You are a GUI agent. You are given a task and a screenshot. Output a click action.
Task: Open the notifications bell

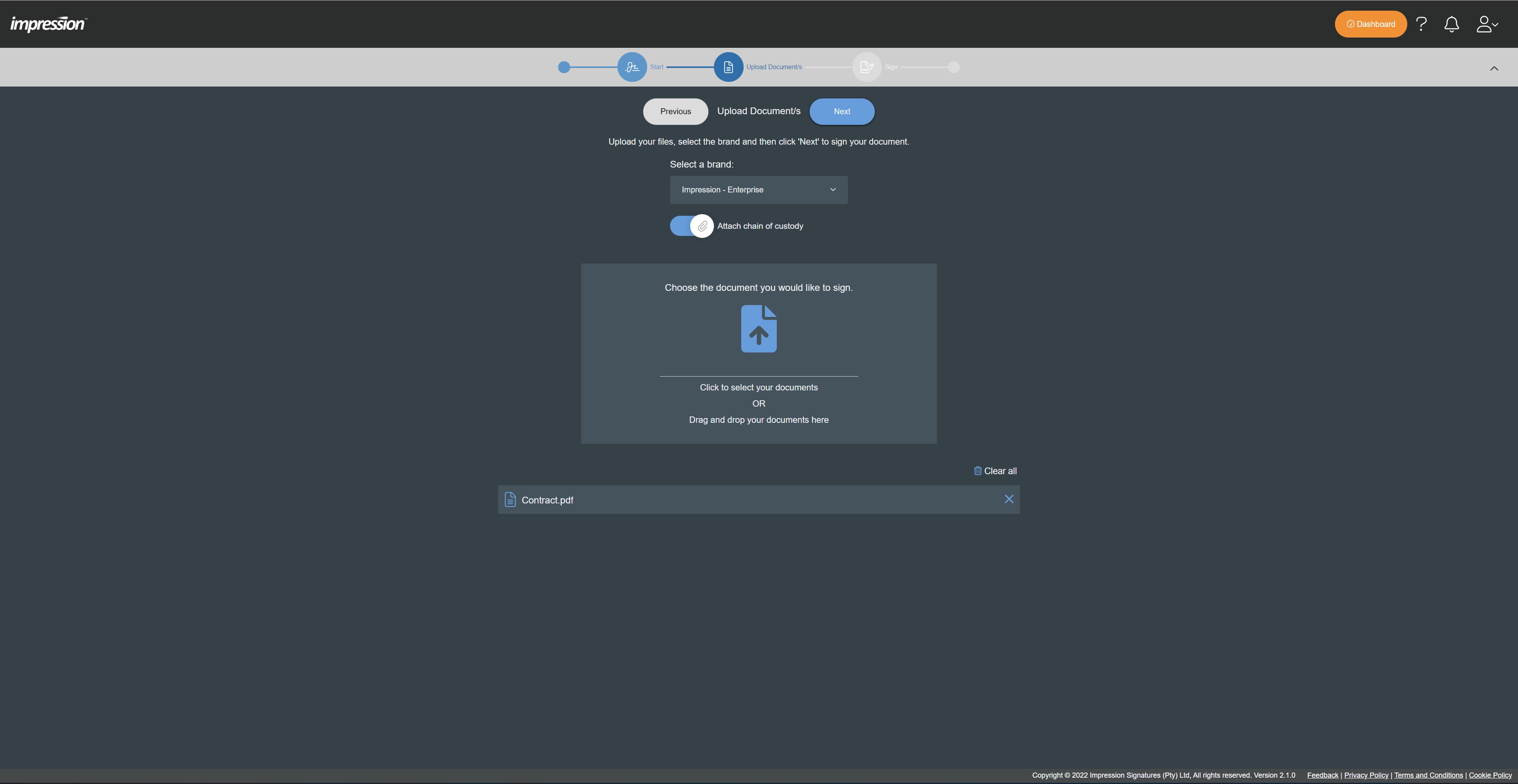[x=1452, y=24]
